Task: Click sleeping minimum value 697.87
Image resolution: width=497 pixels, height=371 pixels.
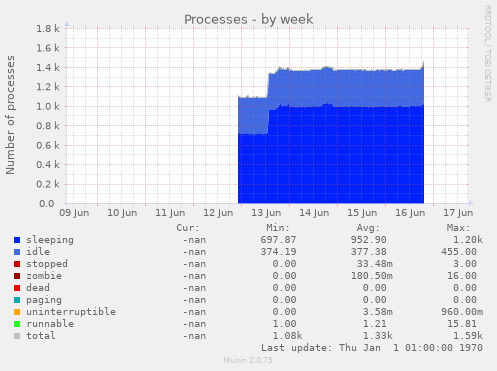Action: click(x=278, y=240)
